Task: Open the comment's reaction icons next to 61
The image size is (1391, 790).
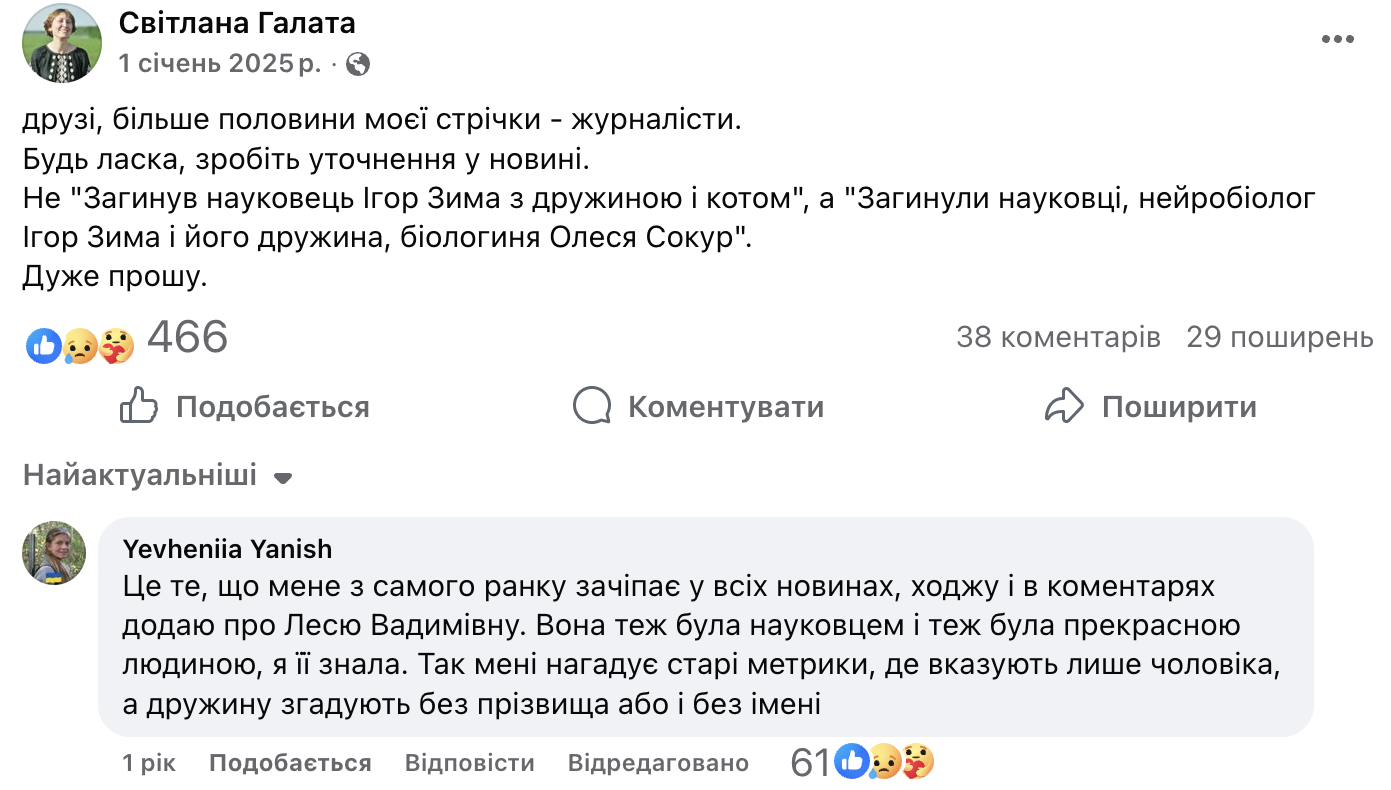Action: tap(884, 762)
